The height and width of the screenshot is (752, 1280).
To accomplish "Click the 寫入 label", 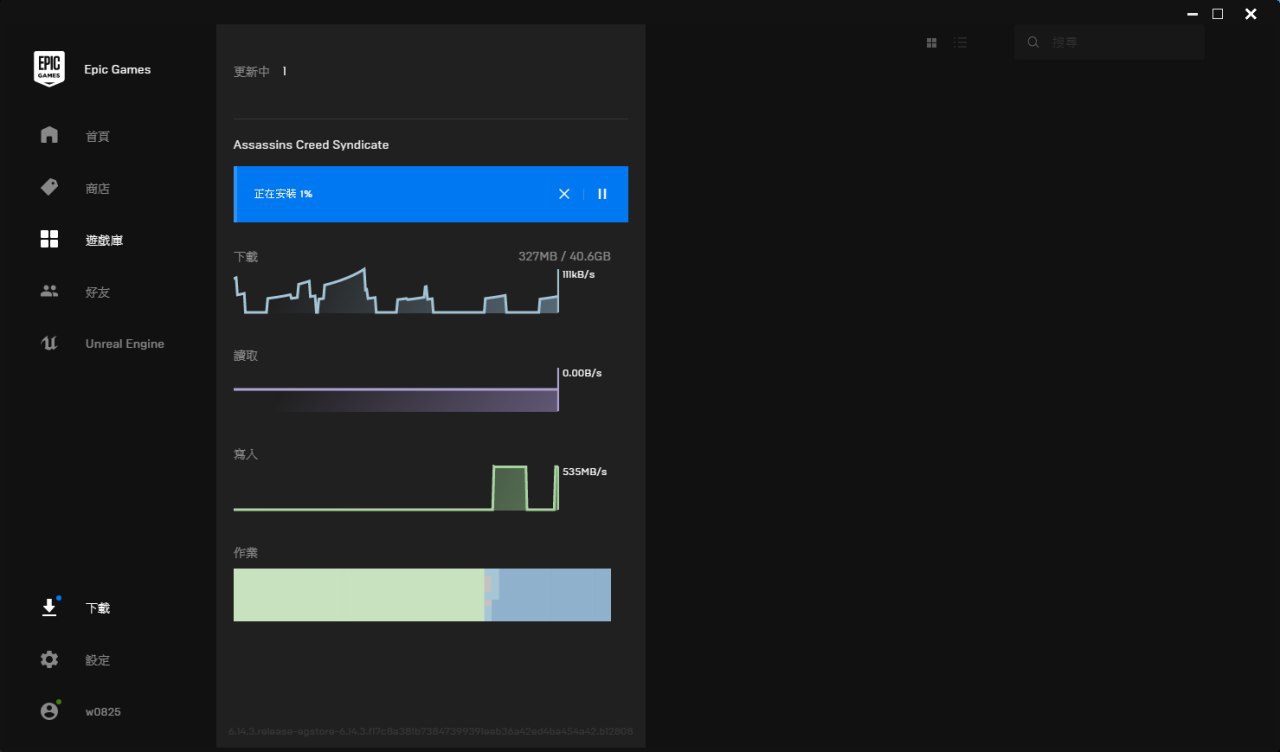I will (x=246, y=455).
